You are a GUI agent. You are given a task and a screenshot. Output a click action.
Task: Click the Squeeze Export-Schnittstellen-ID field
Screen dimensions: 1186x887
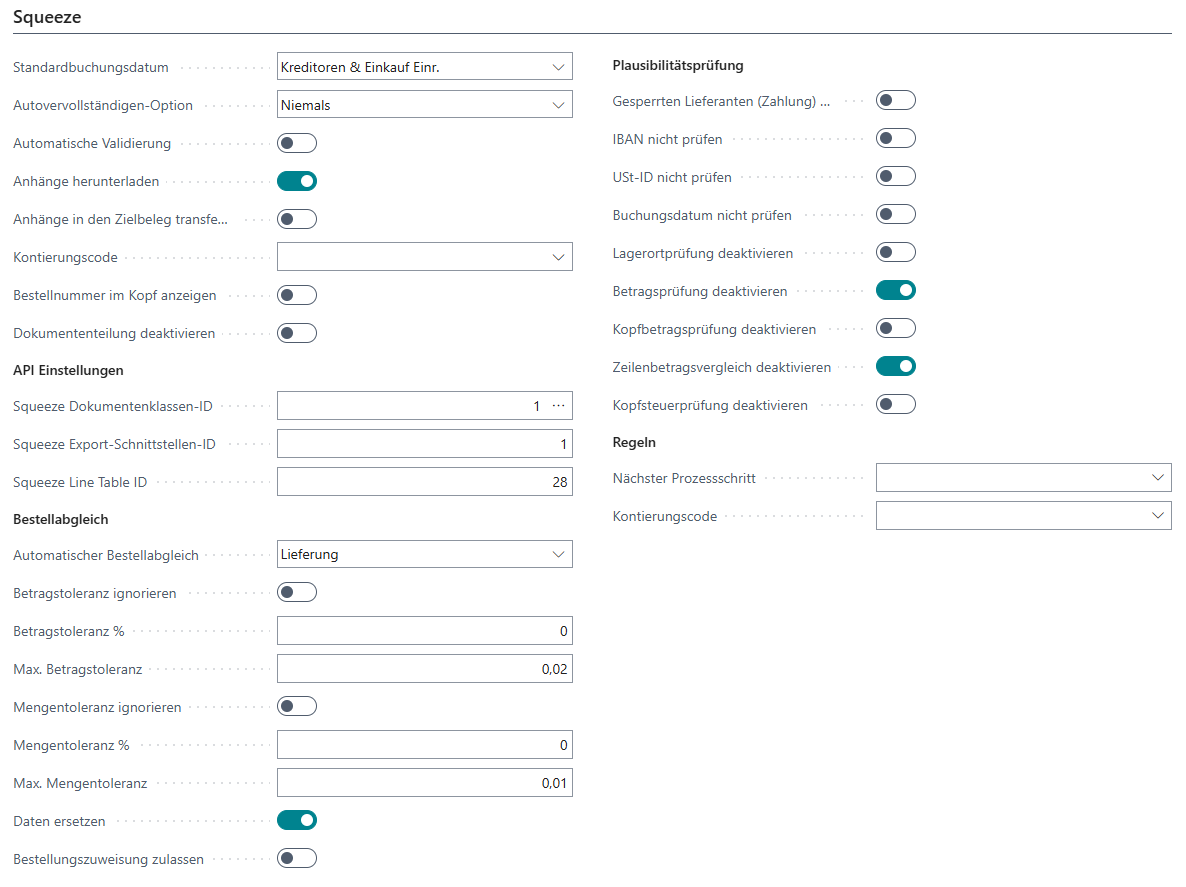pos(424,444)
